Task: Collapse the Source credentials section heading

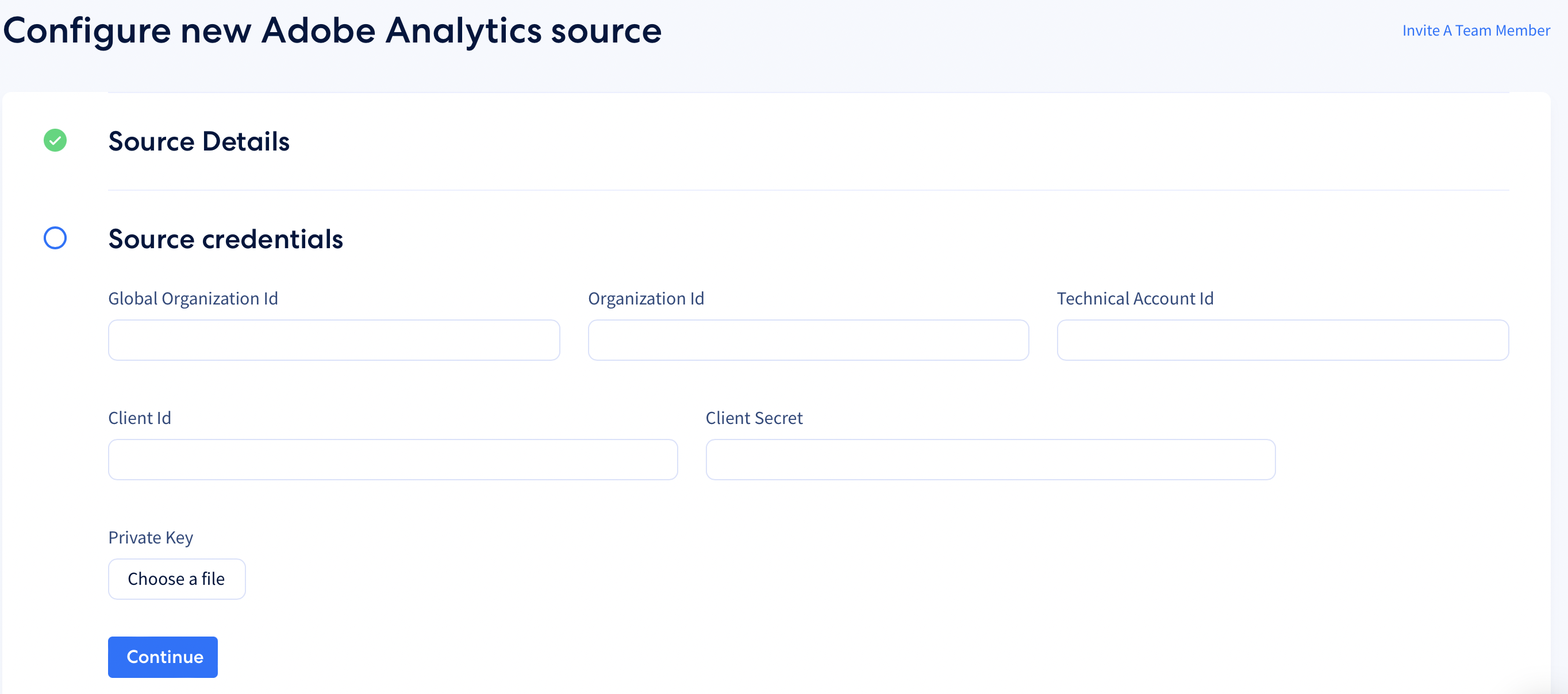Action: [x=225, y=239]
